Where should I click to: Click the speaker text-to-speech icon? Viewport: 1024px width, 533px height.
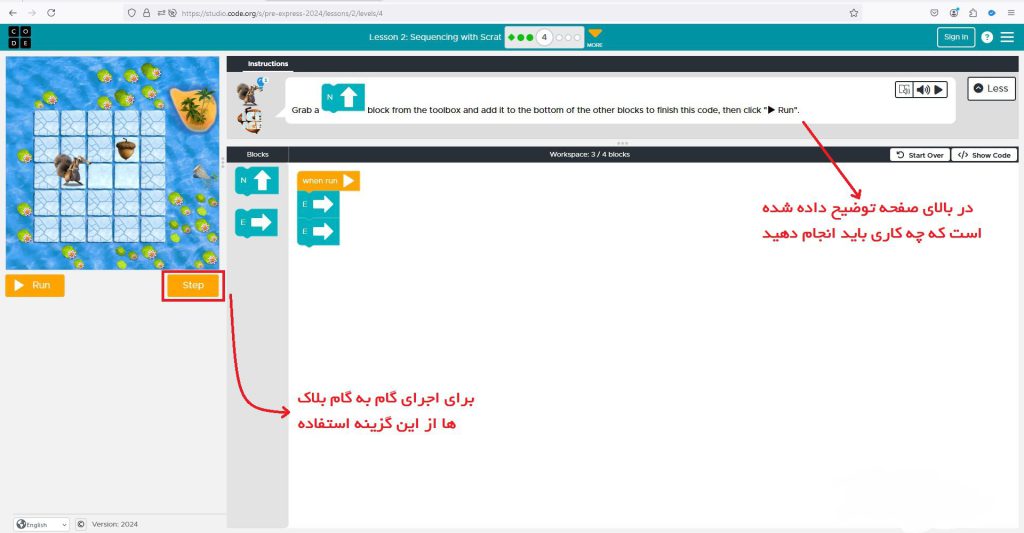click(x=923, y=89)
